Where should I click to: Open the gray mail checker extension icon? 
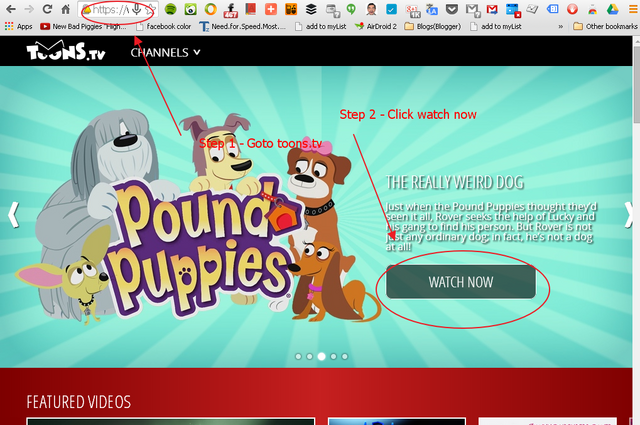[472, 10]
